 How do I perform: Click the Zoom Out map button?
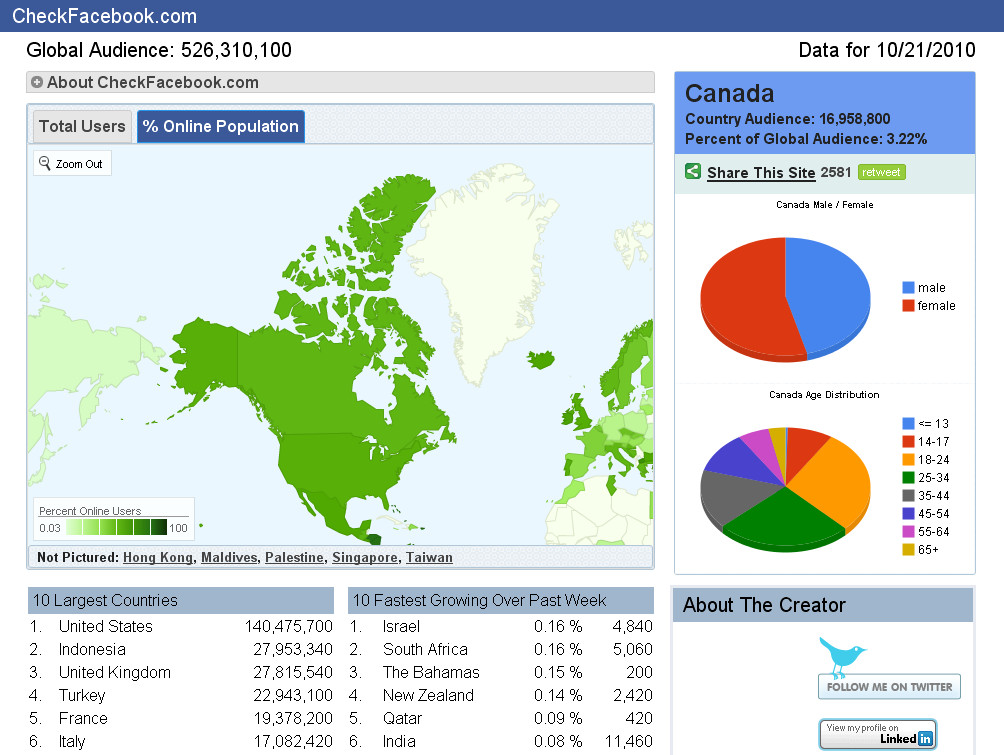(72, 163)
